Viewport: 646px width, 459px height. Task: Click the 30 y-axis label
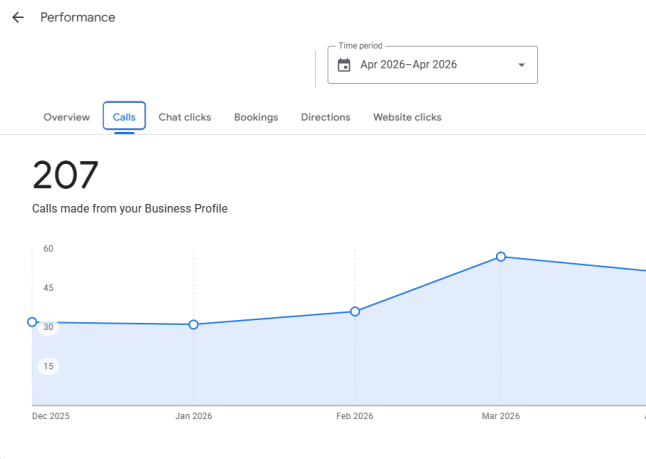click(48, 327)
